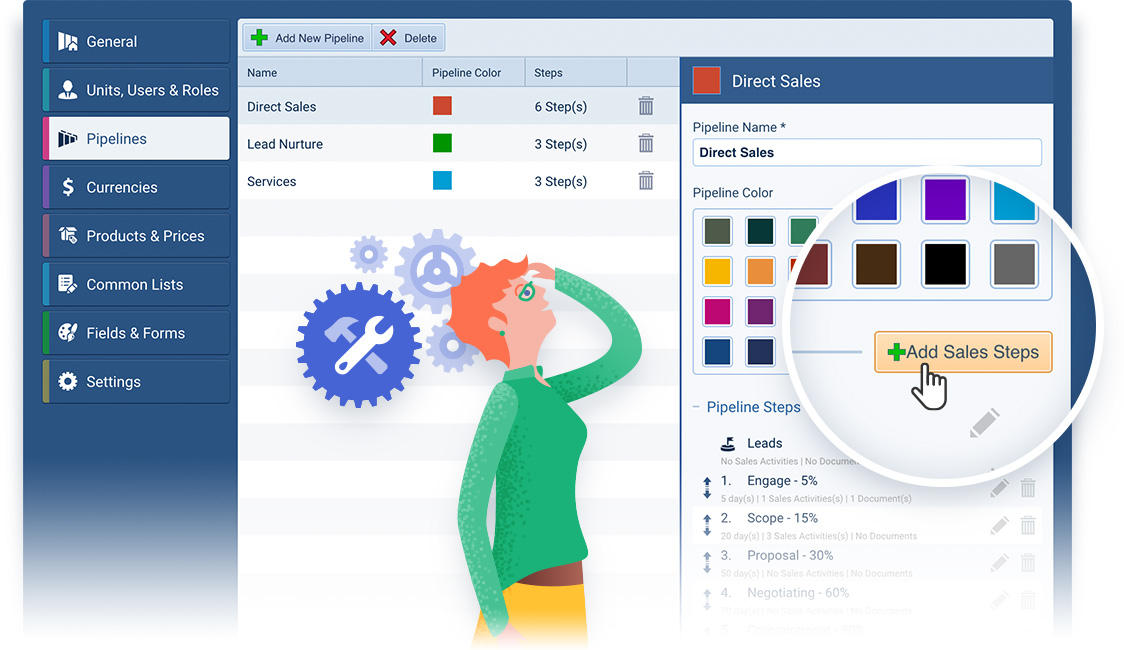The width and height of the screenshot is (1124, 650).
Task: Click the Add New Pipeline button
Action: coord(306,37)
